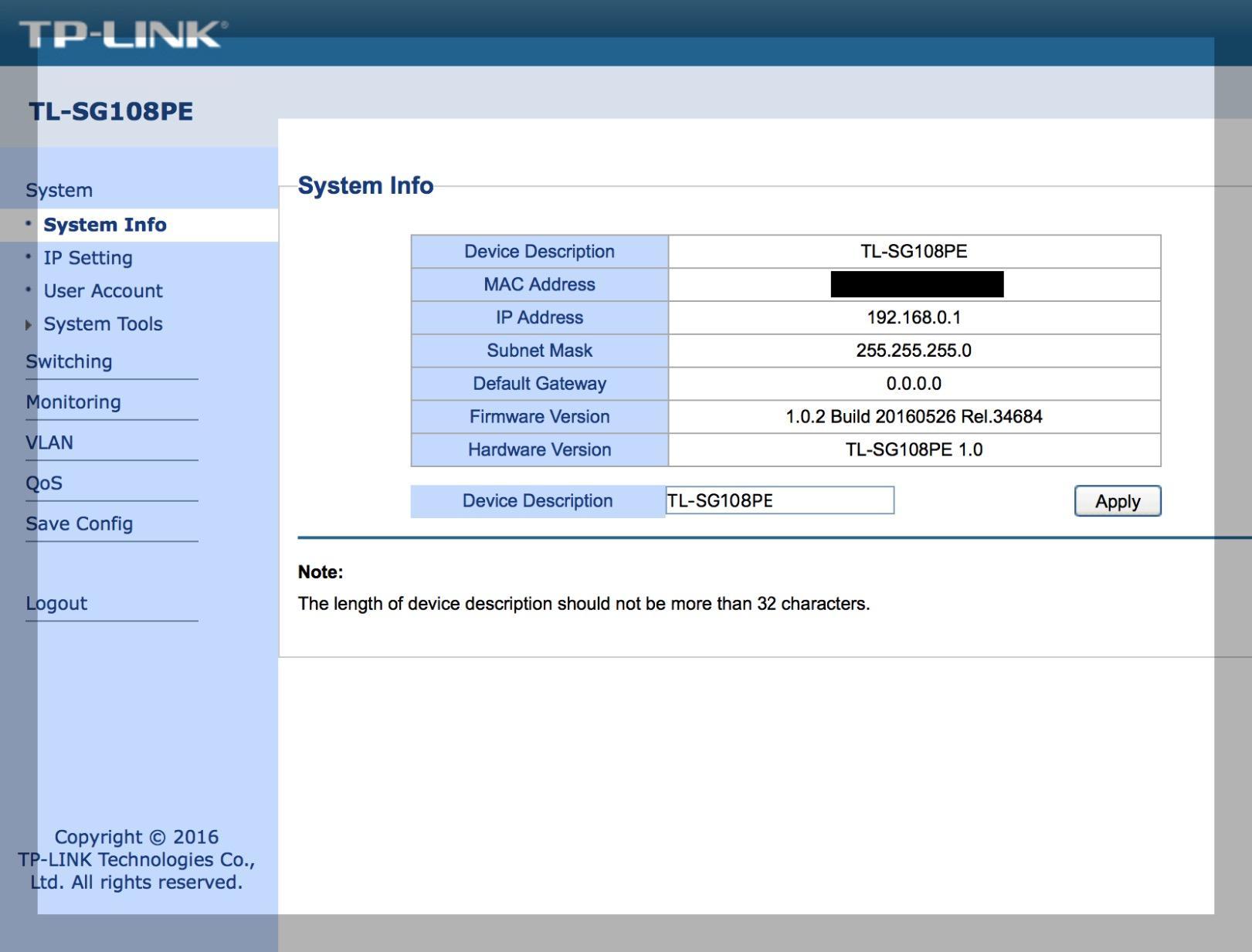Open IP Setting page
This screenshot has height=952, width=1252.
[x=88, y=258]
